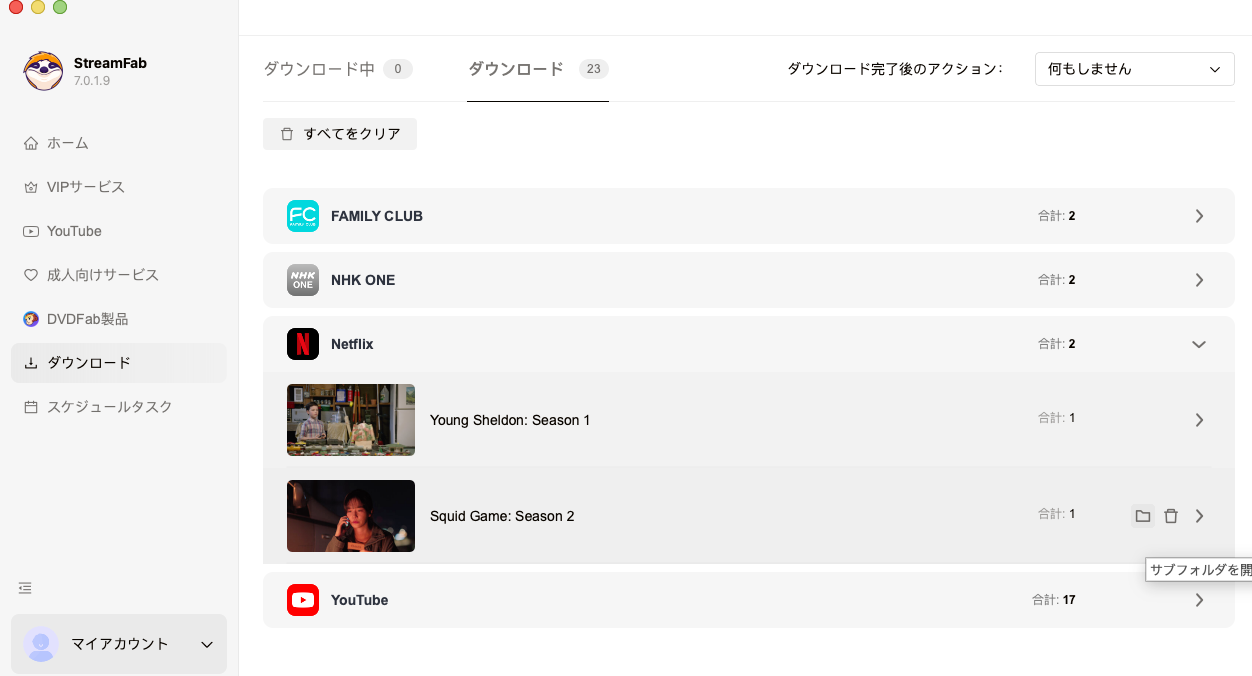Click the NHK ONE logo icon

tap(303, 280)
